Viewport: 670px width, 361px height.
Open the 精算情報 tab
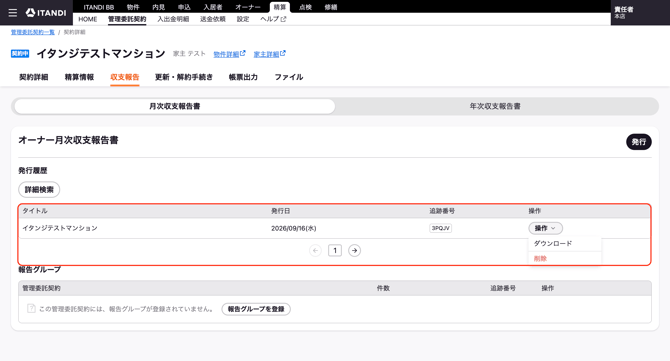pyautogui.click(x=79, y=77)
